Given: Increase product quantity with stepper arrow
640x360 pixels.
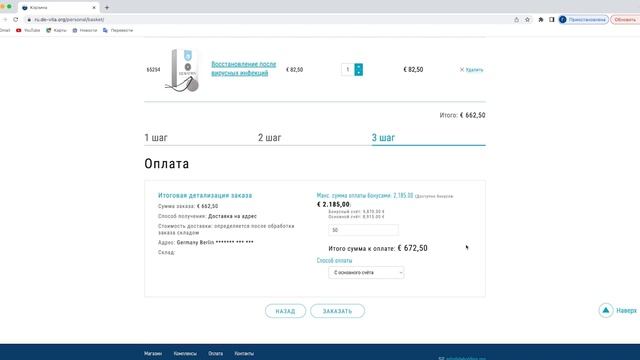Looking at the screenshot, I should pyautogui.click(x=358, y=67).
